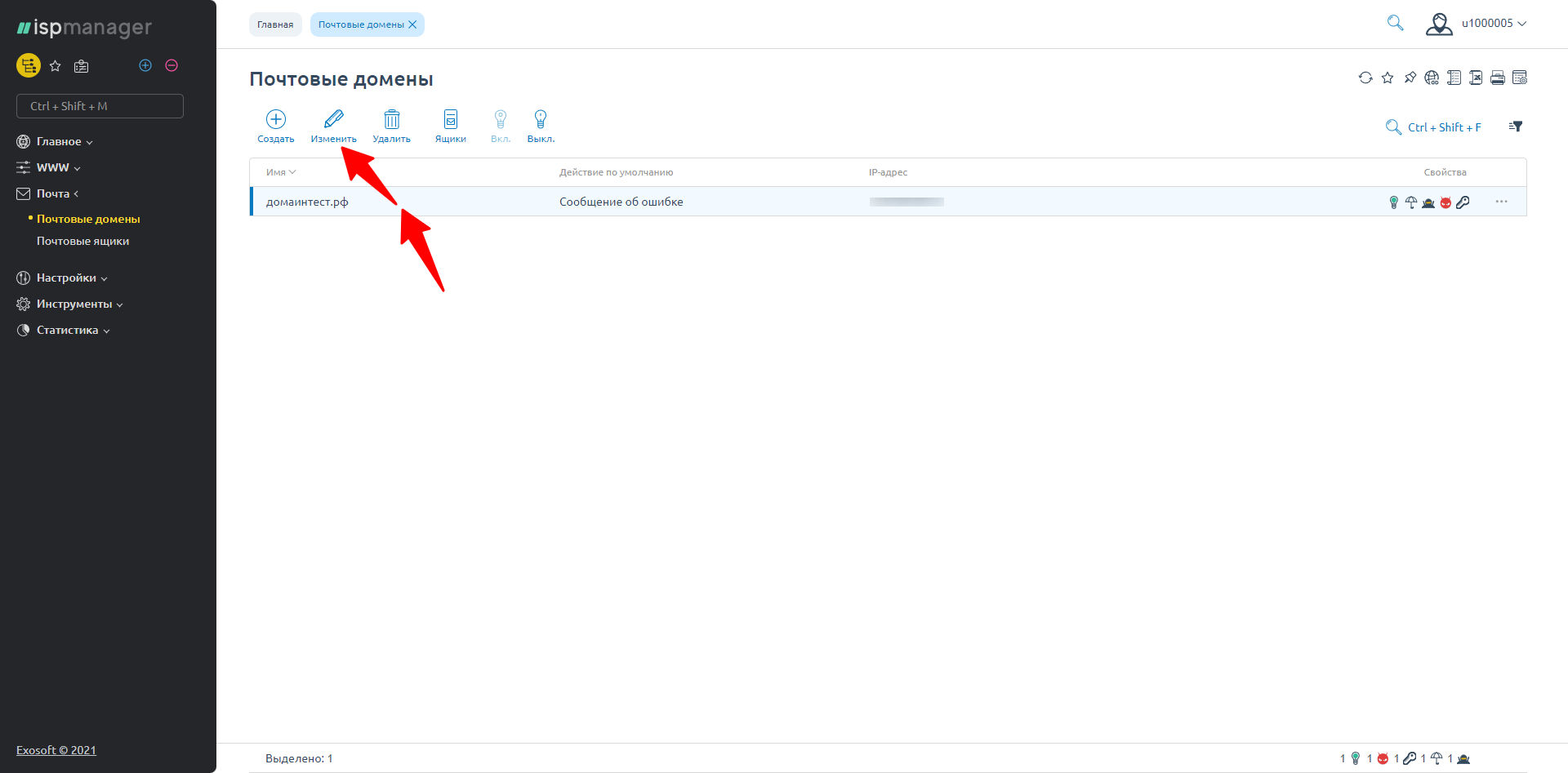Open Почтовые ящики in sidebar menu
This screenshot has height=773, width=1568.
(x=82, y=242)
